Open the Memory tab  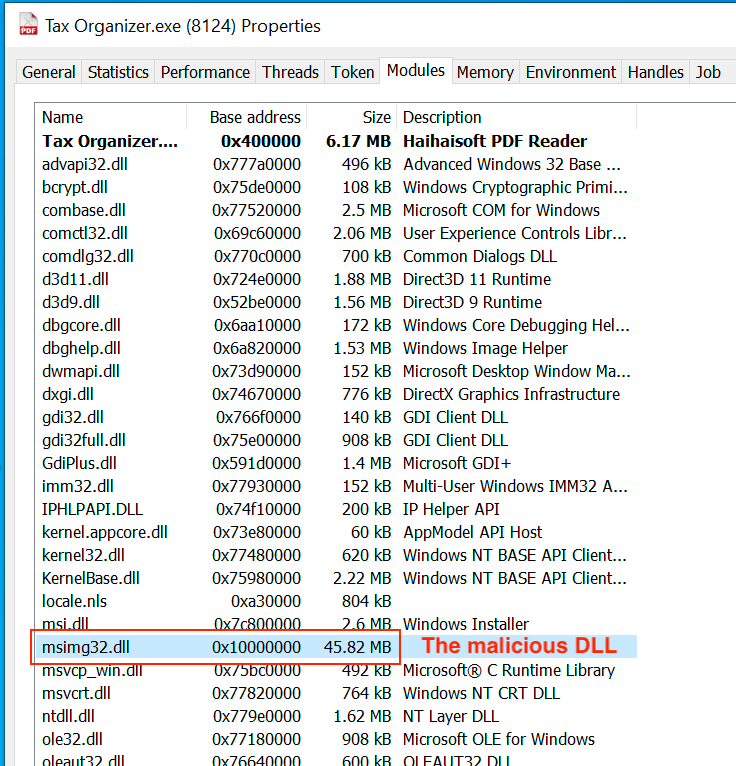tap(485, 72)
